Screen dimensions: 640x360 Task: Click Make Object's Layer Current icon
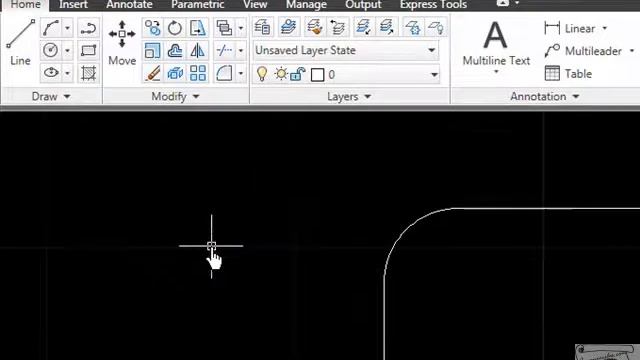tap(289, 27)
